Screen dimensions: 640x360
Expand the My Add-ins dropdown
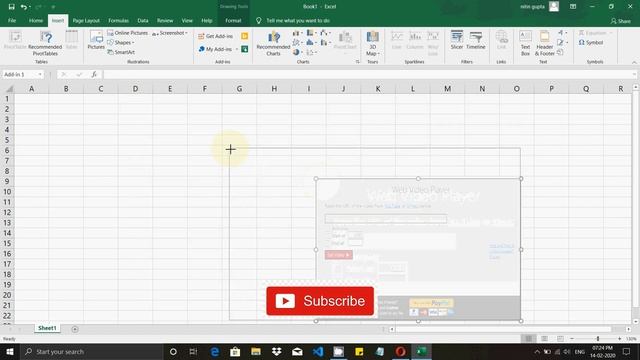[237, 49]
